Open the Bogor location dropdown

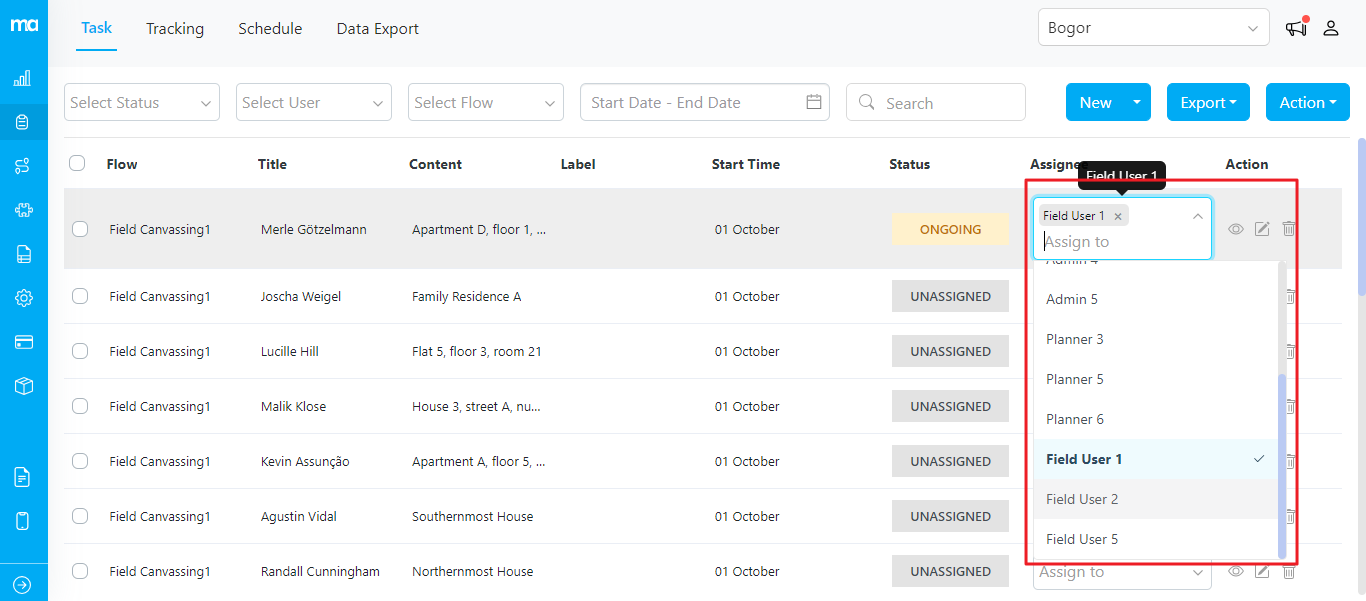pos(1153,27)
